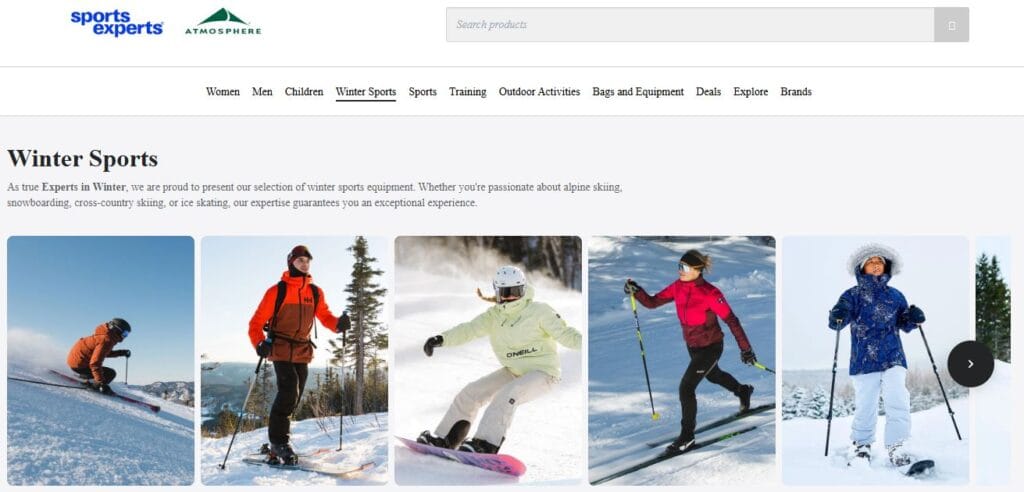This screenshot has width=1024, height=492.
Task: Click the search submit button icon
Action: (x=951, y=25)
